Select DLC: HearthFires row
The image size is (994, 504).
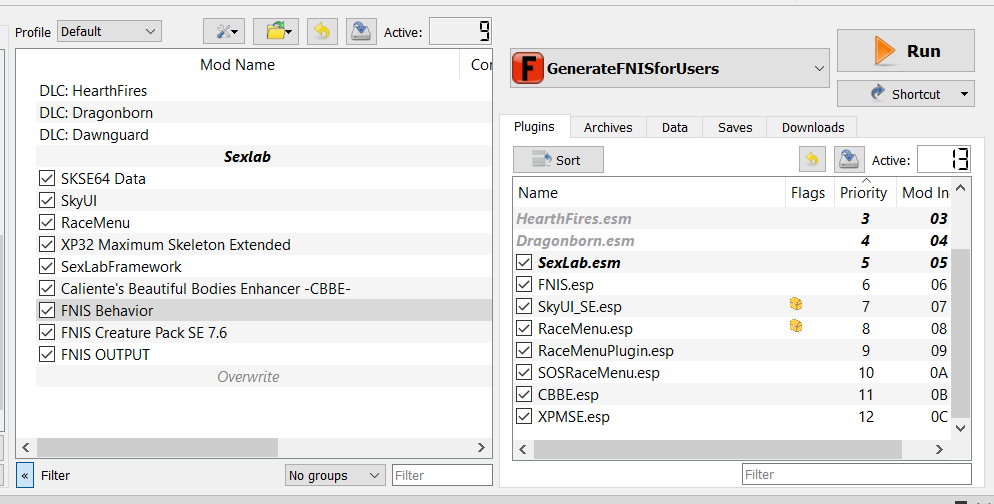coord(264,91)
